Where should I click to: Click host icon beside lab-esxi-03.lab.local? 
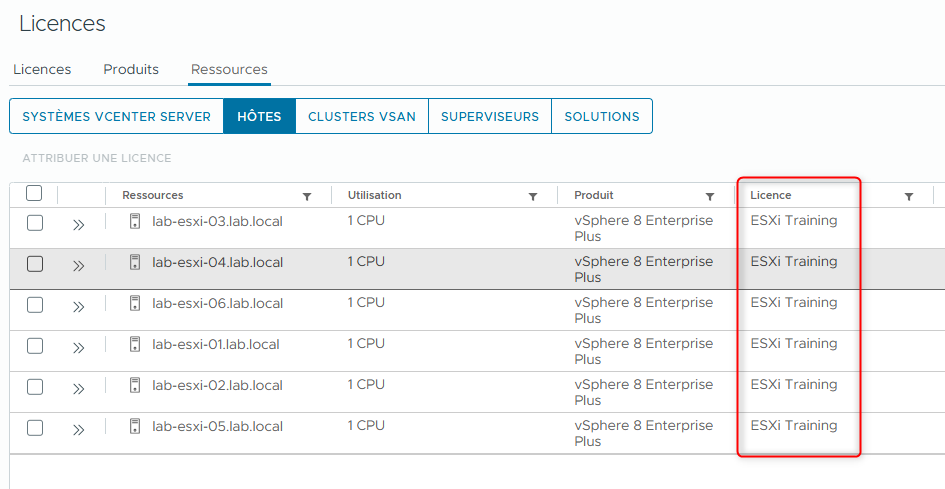(135, 221)
